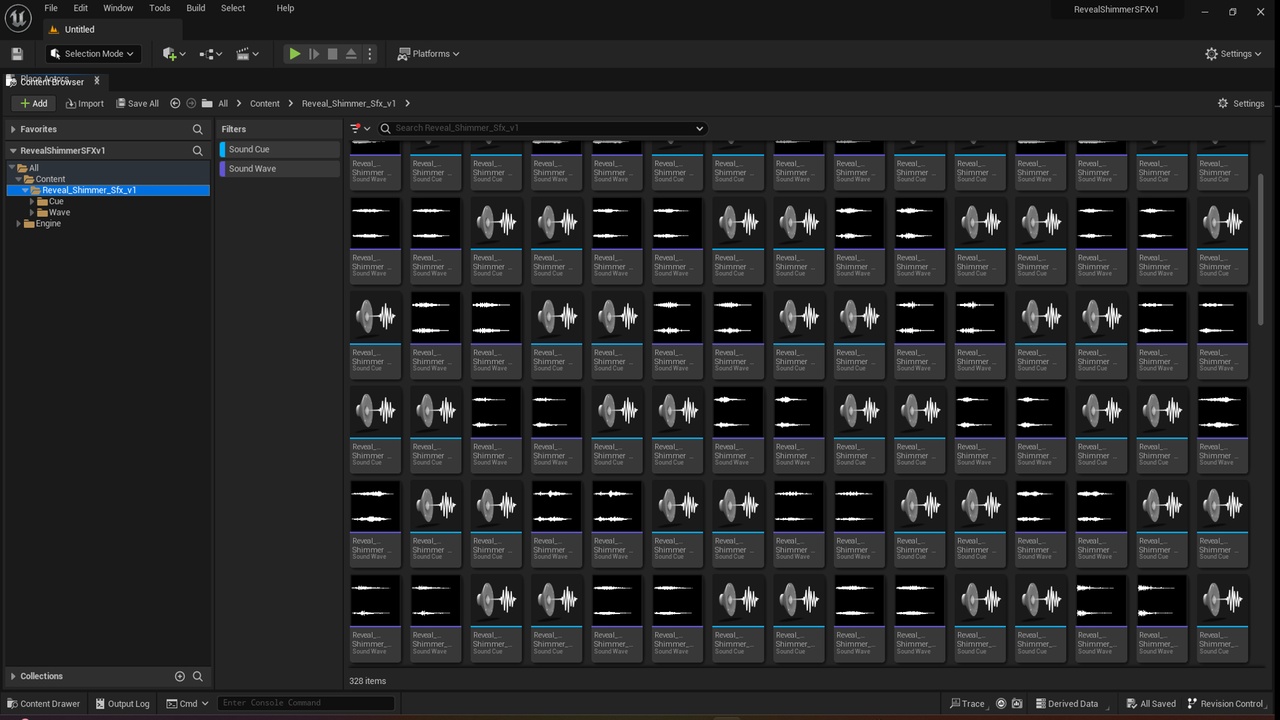Screen dimensions: 1280x720
Task: Click the Import button
Action: click(x=84, y=103)
